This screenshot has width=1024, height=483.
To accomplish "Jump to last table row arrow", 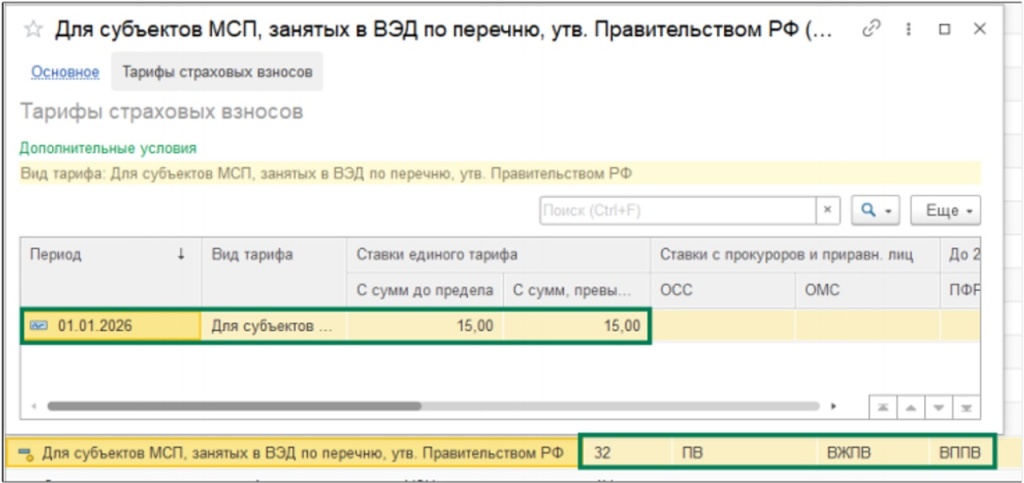I will 967,408.
